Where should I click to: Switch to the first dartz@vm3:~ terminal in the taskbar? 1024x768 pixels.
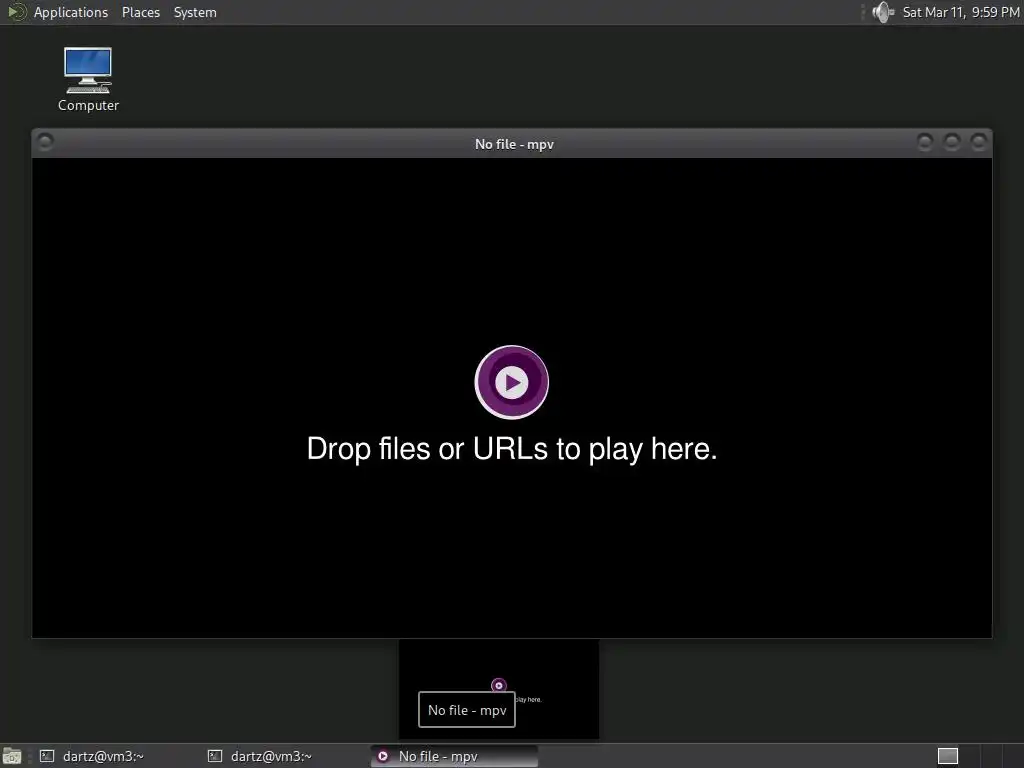pyautogui.click(x=121, y=756)
